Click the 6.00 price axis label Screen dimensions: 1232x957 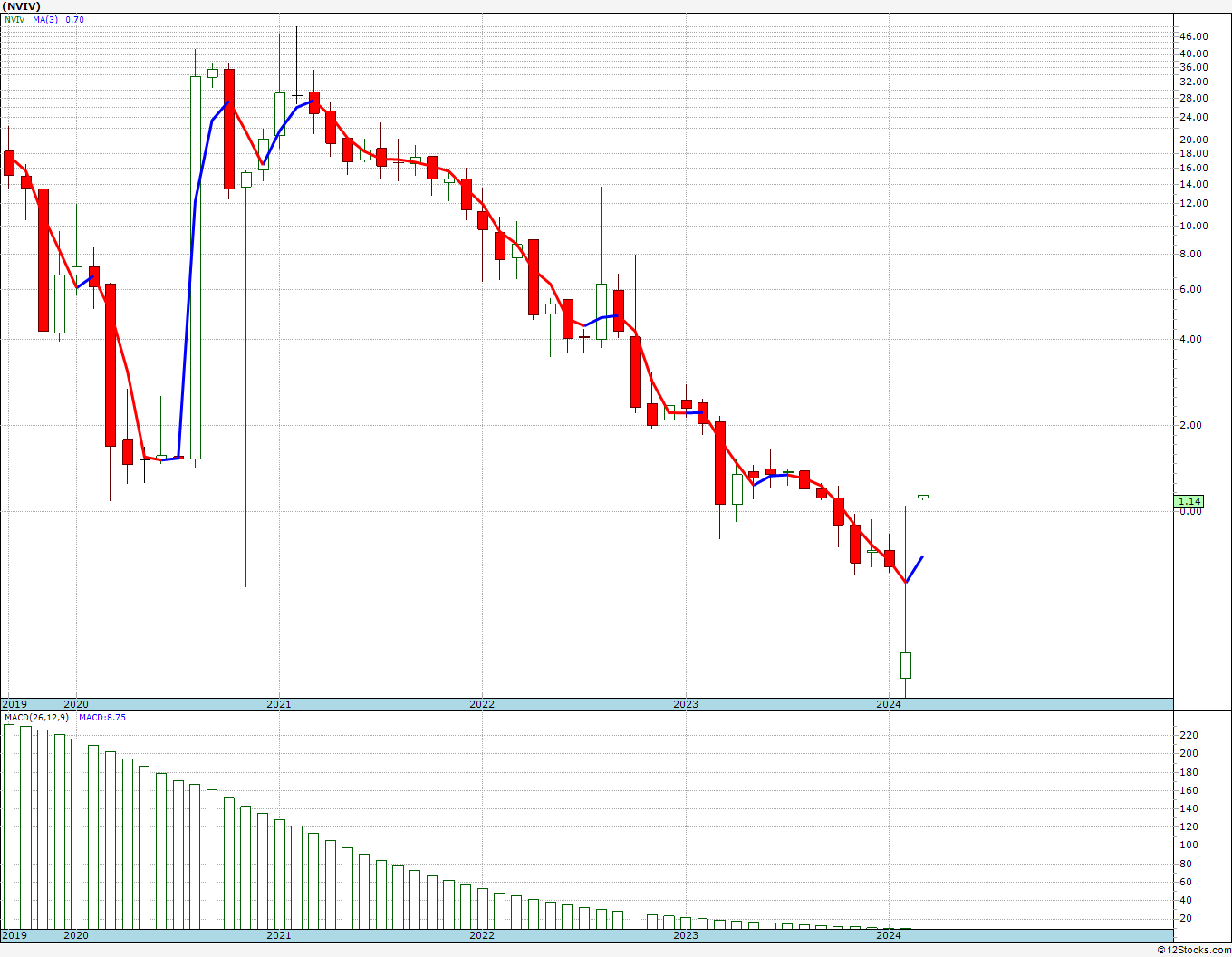(1191, 289)
